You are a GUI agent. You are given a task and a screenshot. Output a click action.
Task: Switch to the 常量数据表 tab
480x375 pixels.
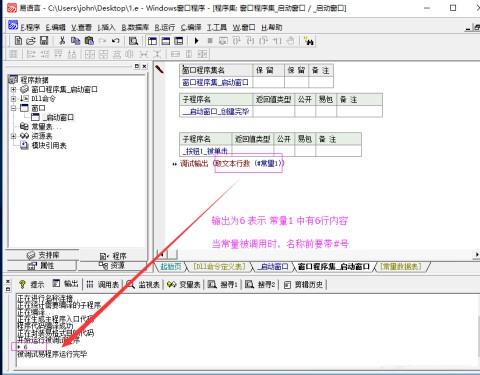(x=401, y=266)
